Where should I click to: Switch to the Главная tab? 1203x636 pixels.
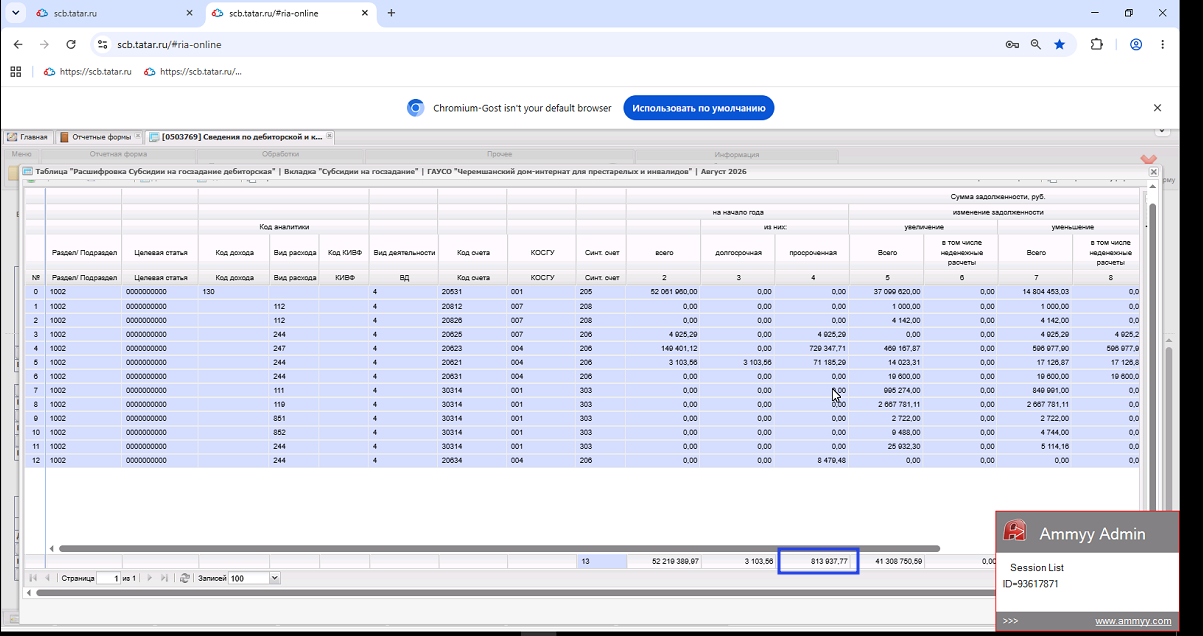click(28, 137)
